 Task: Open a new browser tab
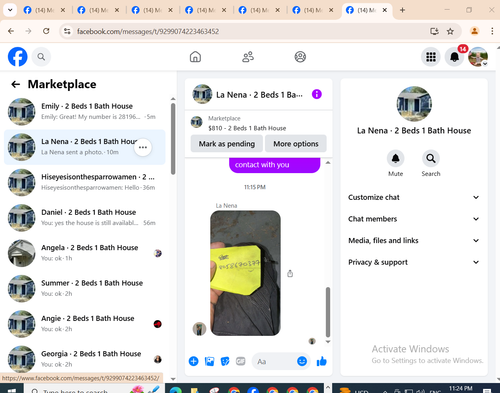(x=402, y=10)
